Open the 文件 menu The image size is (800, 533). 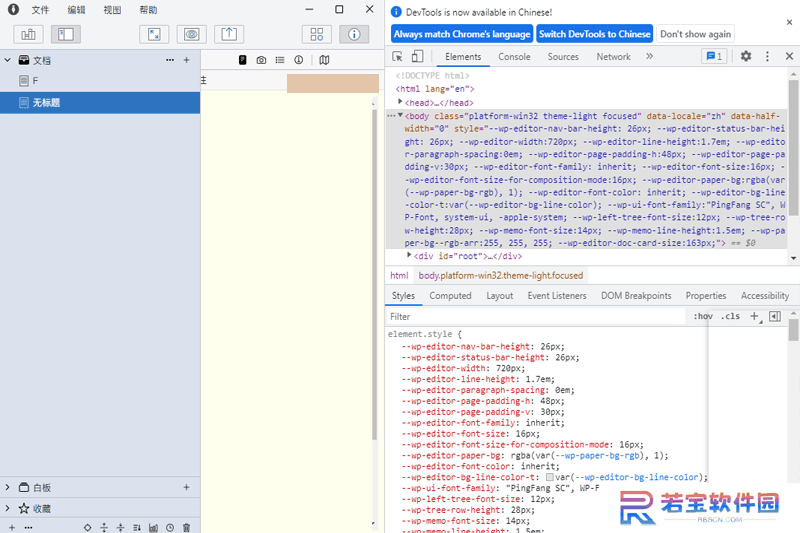pos(40,10)
